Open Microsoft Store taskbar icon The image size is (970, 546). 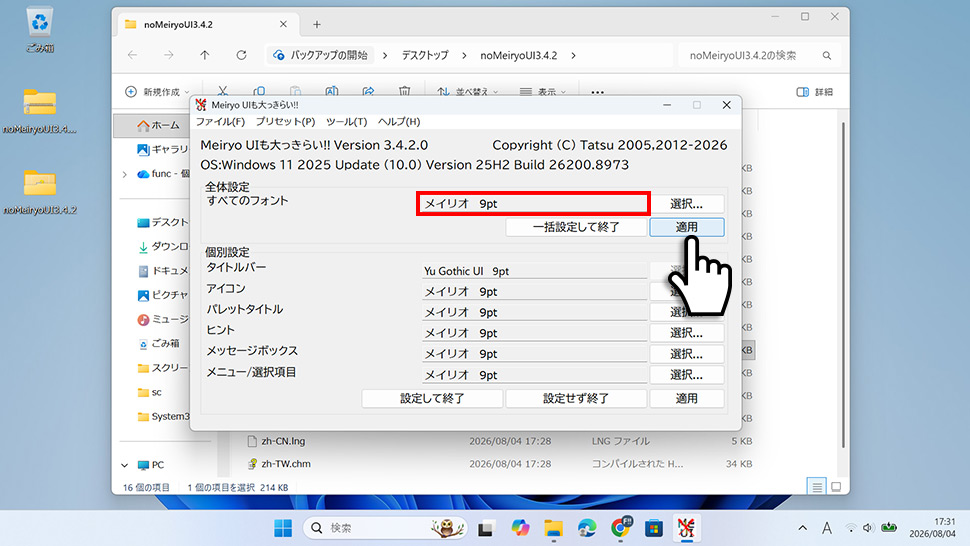click(x=653, y=528)
